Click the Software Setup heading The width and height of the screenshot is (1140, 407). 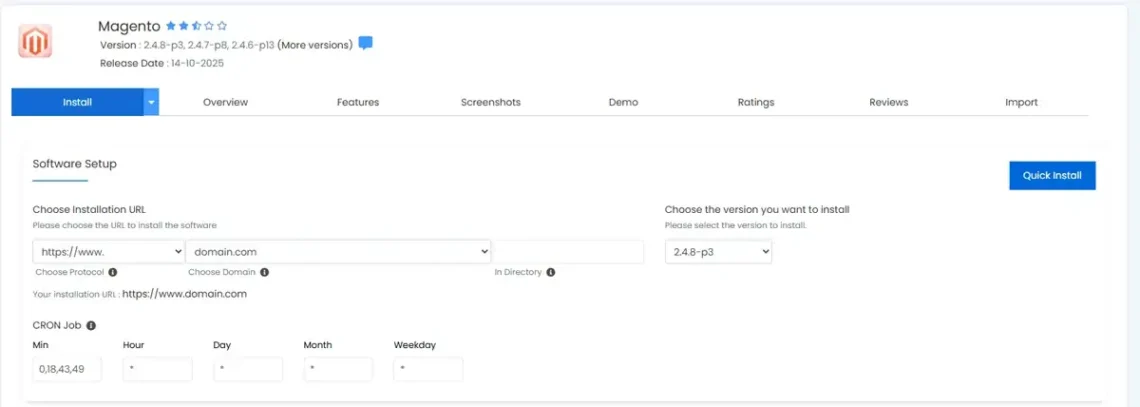point(74,164)
